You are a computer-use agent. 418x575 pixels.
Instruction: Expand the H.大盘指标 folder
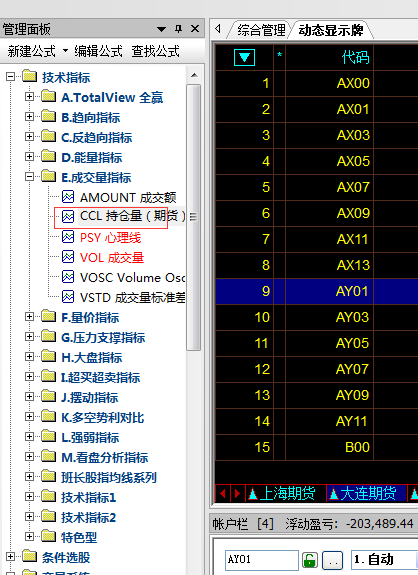pyautogui.click(x=29, y=356)
